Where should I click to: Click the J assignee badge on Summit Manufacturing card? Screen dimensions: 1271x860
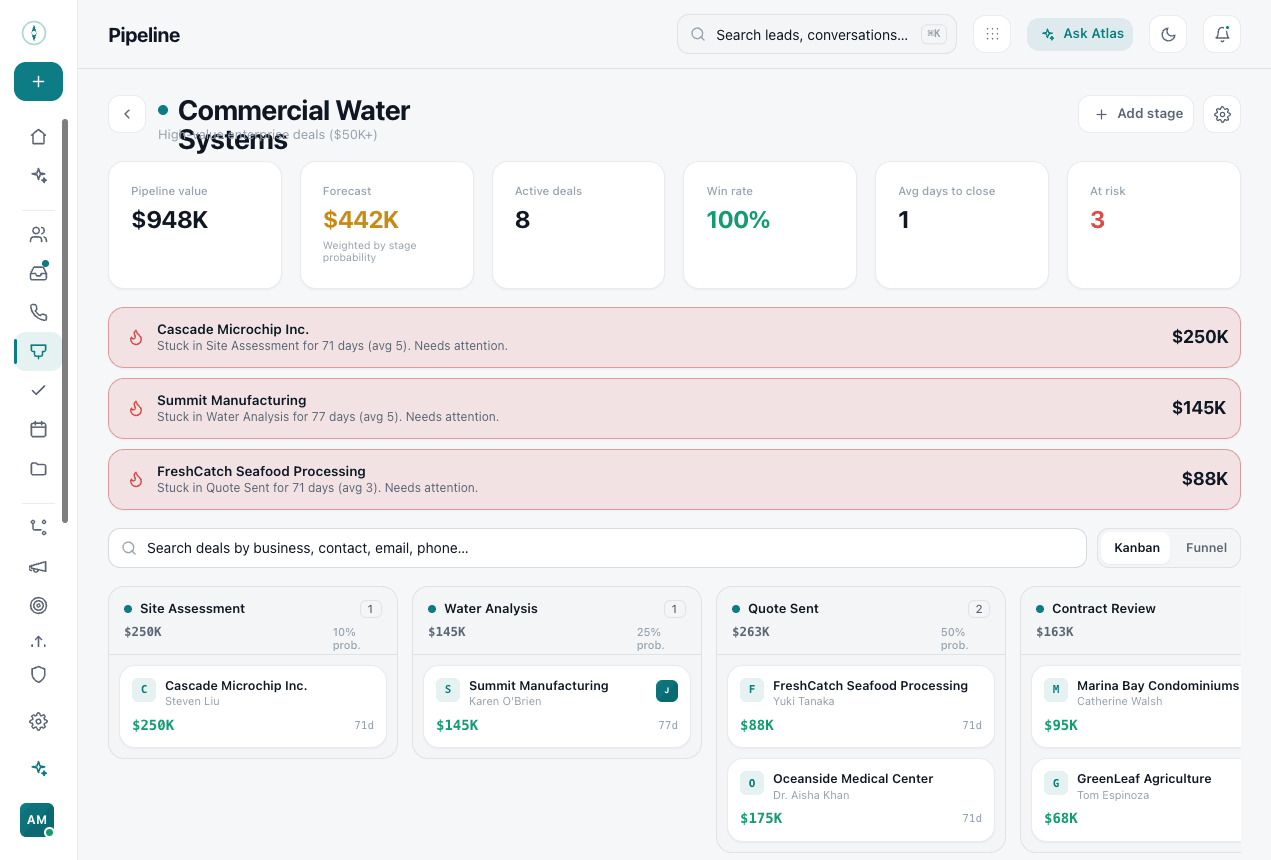pyautogui.click(x=667, y=690)
